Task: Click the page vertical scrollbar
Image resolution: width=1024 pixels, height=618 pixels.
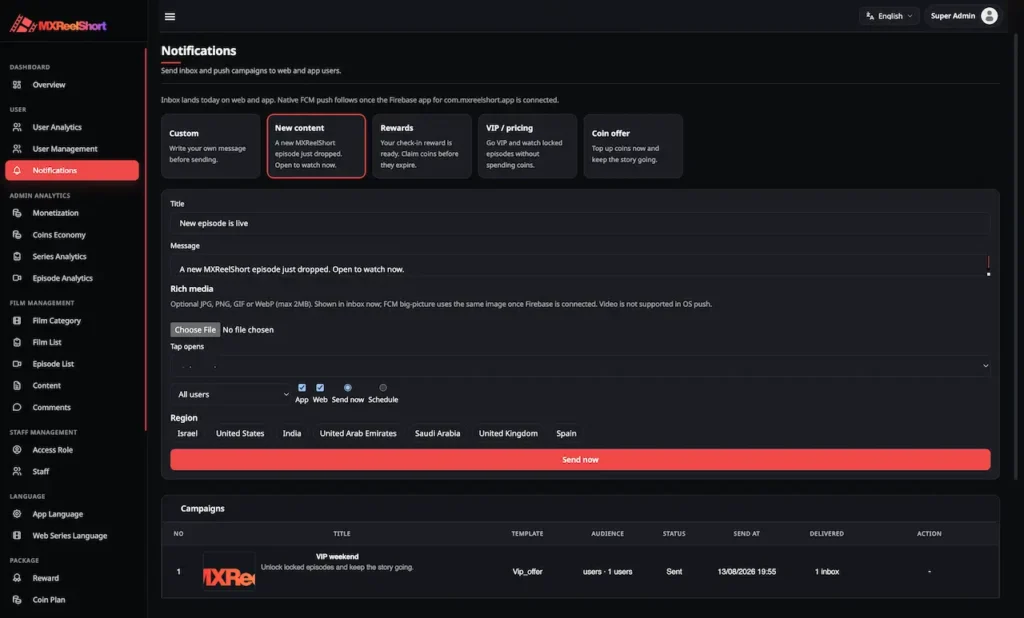Action: coord(1017,255)
